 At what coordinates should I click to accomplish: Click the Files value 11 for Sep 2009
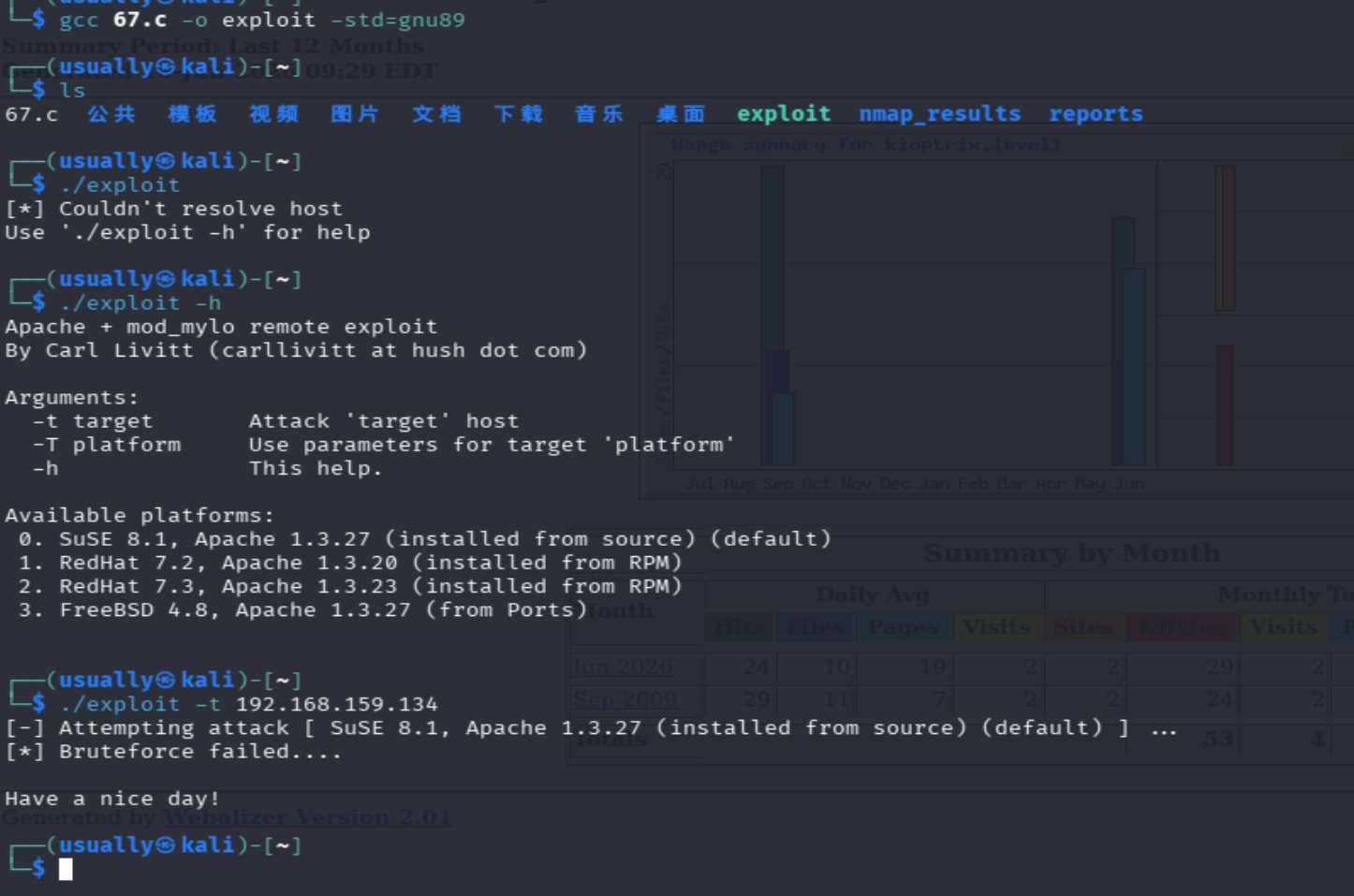point(836,699)
